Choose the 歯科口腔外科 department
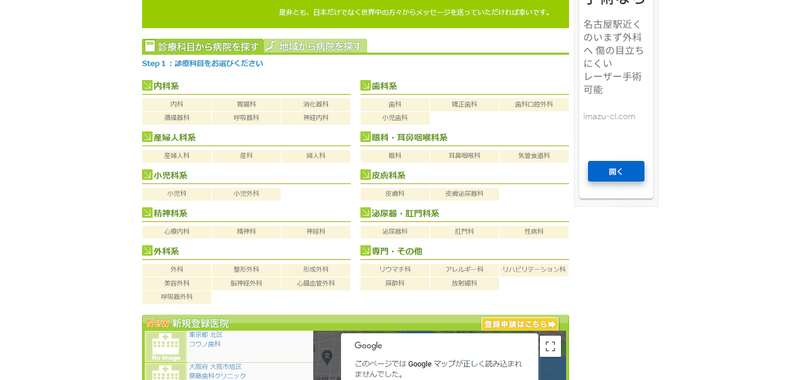The height and width of the screenshot is (380, 800). pos(534,105)
